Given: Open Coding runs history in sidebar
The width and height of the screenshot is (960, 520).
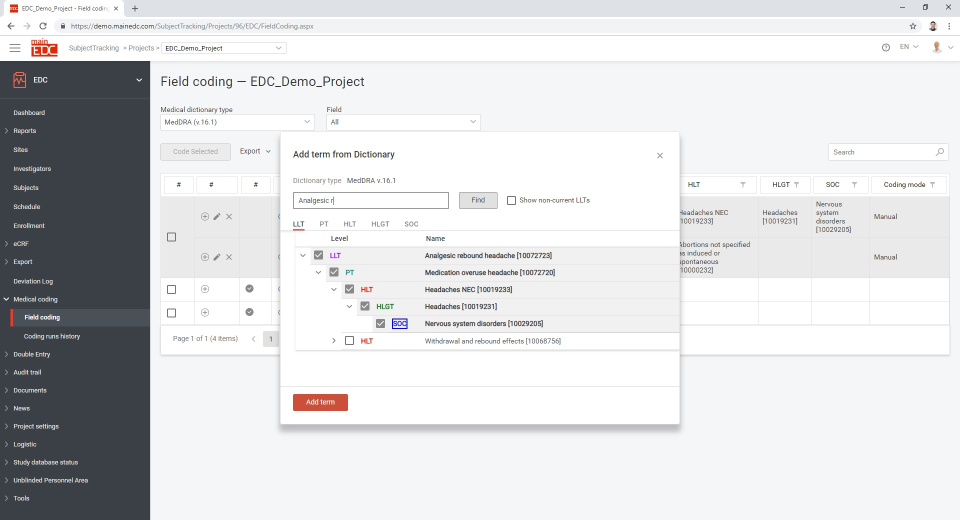Looking at the screenshot, I should click(52, 336).
